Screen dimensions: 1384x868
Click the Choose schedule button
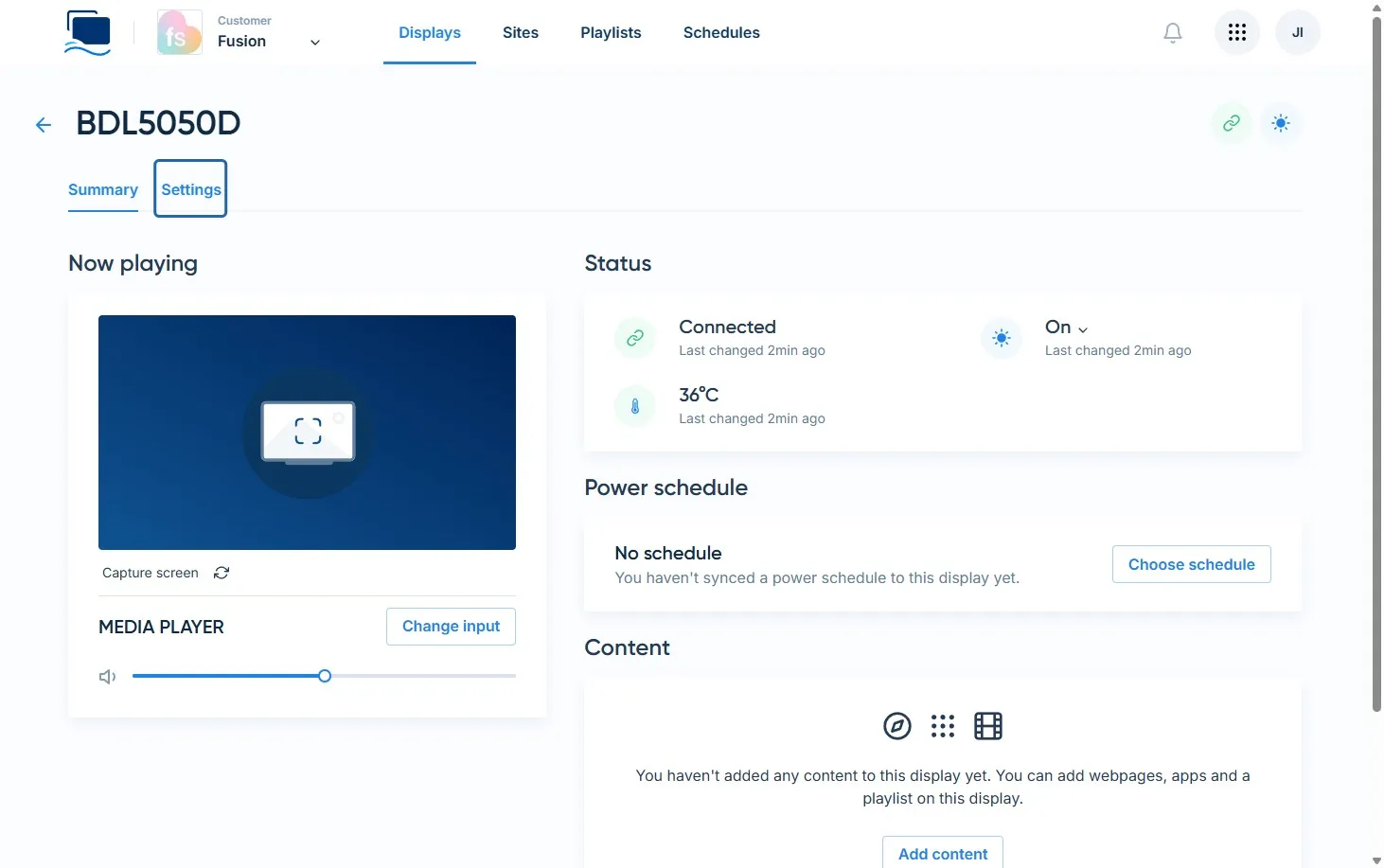[1192, 564]
